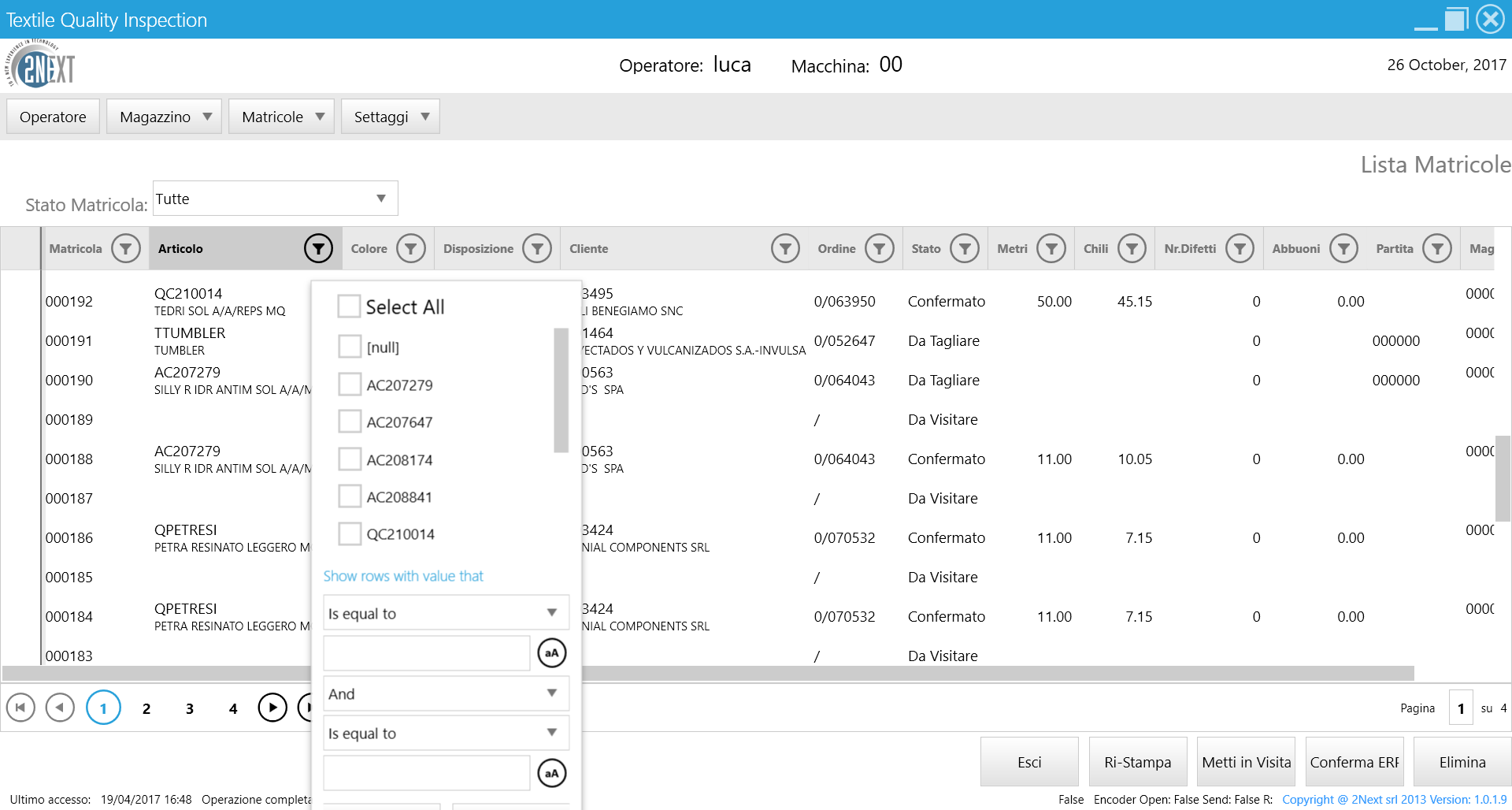1512x810 pixels.
Task: Go to the first page
Action: click(x=20, y=708)
